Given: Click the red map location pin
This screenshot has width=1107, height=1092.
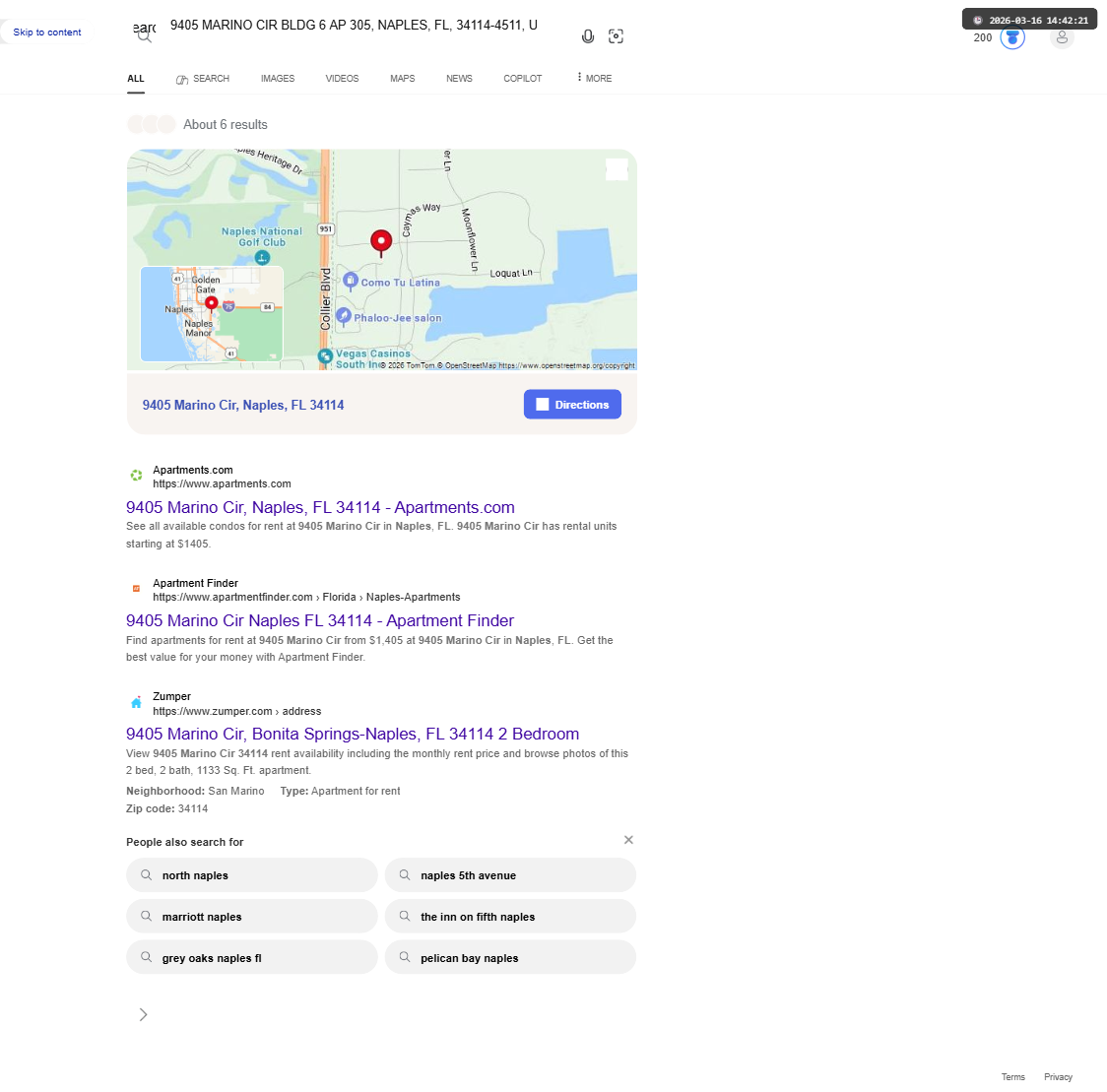Looking at the screenshot, I should click(x=381, y=242).
